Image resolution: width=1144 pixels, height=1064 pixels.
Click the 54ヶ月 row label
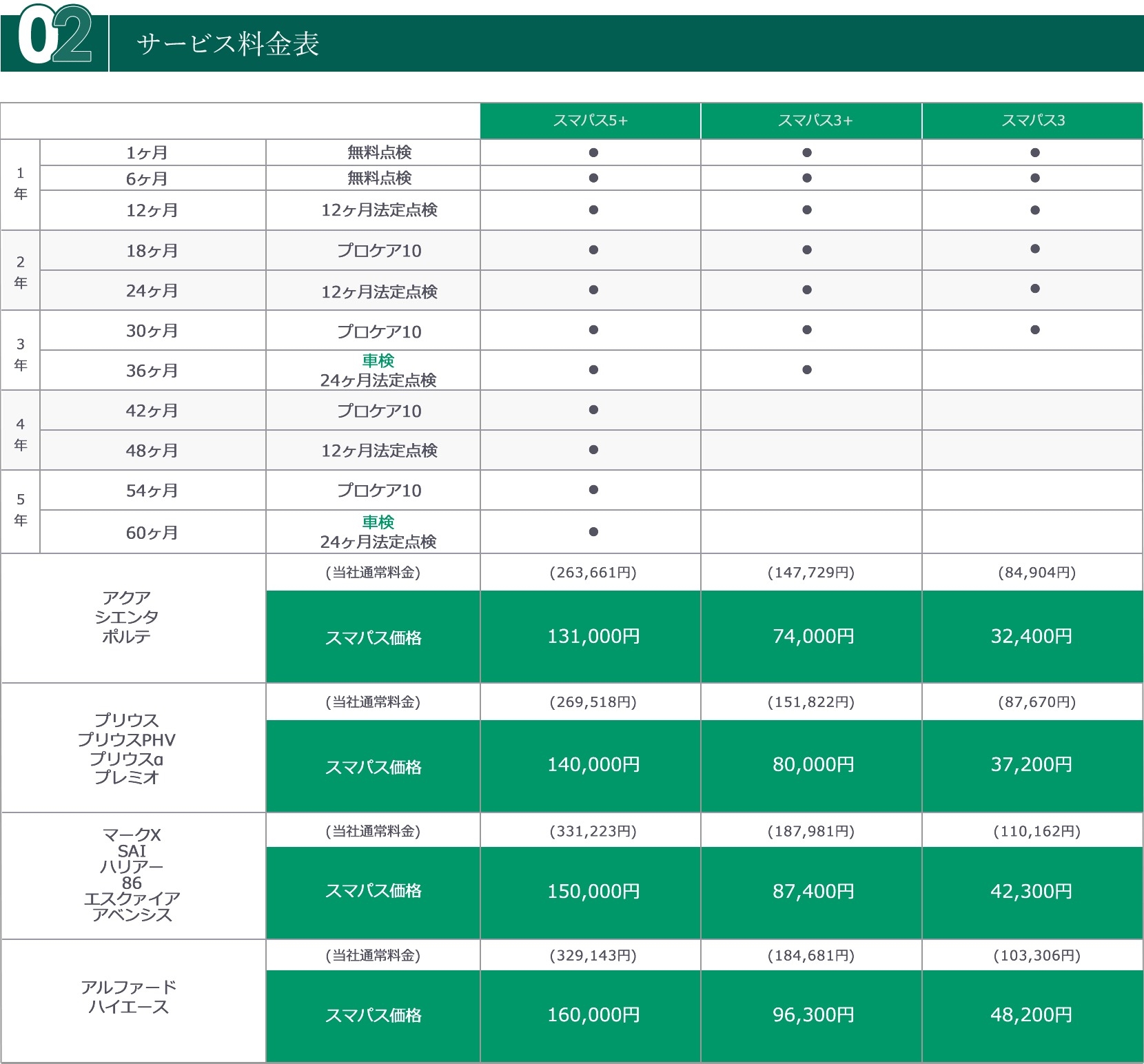152,491
